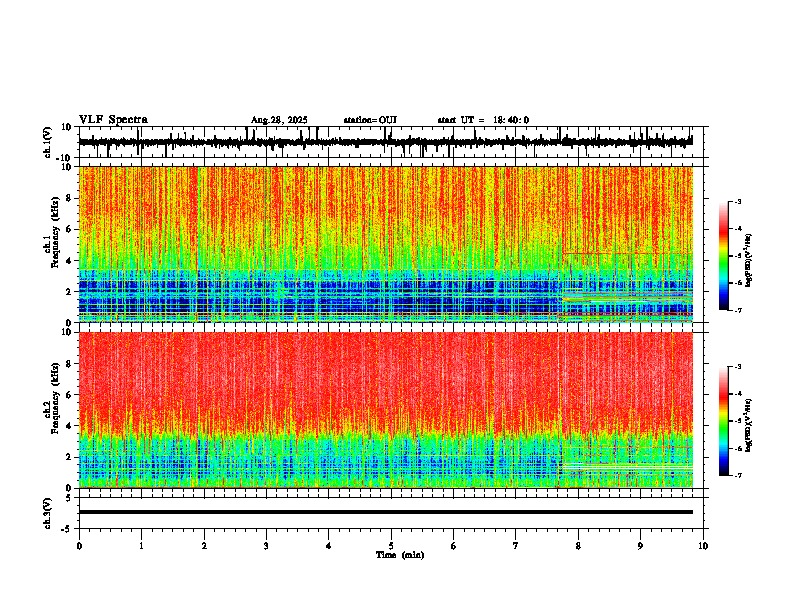
Task: Click the log(PSD) label beside ch.2 color bar
Action: pos(749,425)
